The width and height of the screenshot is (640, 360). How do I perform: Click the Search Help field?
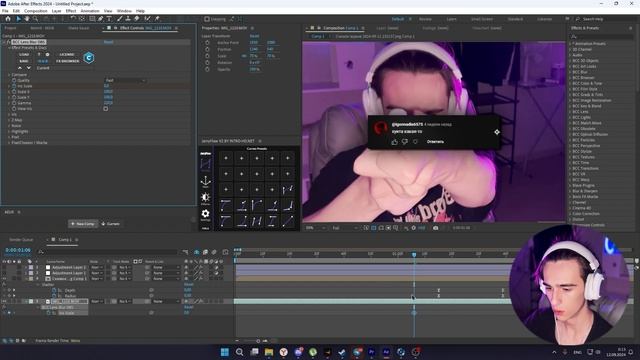pos(605,19)
